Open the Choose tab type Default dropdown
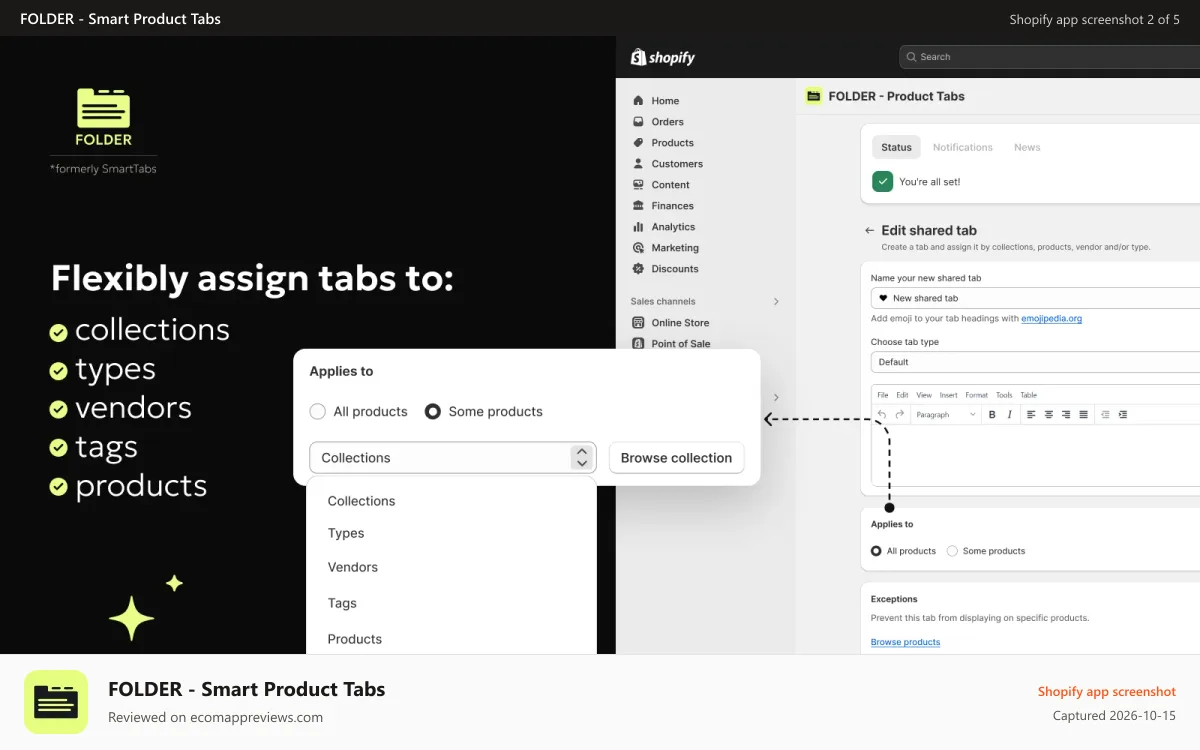This screenshot has width=1200, height=750. tap(1035, 362)
